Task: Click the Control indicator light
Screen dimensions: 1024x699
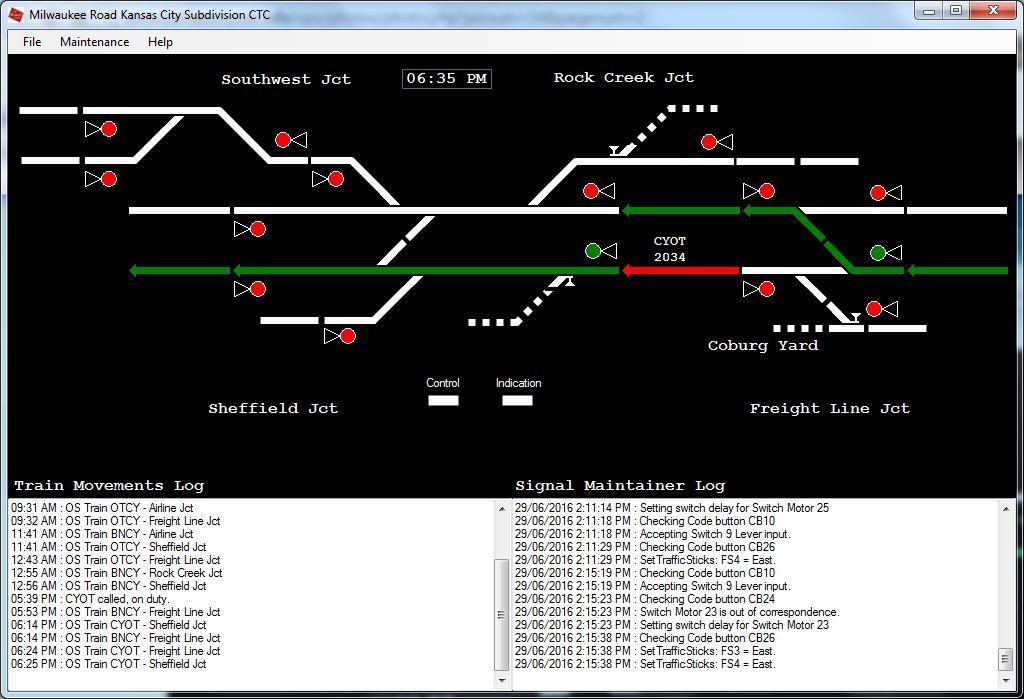Action: [x=443, y=400]
